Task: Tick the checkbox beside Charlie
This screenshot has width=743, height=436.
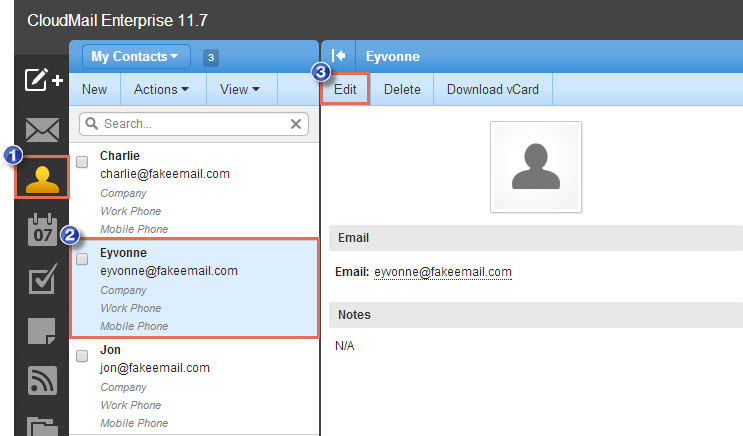Action: 82,162
